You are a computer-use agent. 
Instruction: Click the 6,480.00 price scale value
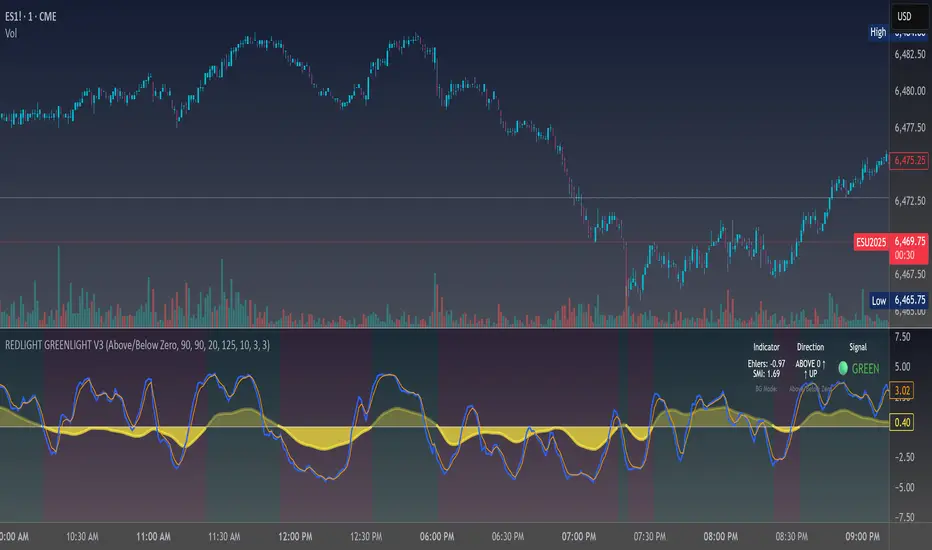[909, 91]
